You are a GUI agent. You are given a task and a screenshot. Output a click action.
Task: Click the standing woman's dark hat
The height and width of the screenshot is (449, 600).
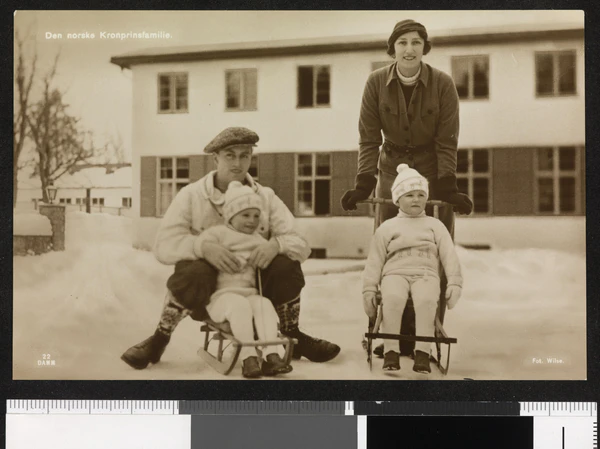[407, 30]
